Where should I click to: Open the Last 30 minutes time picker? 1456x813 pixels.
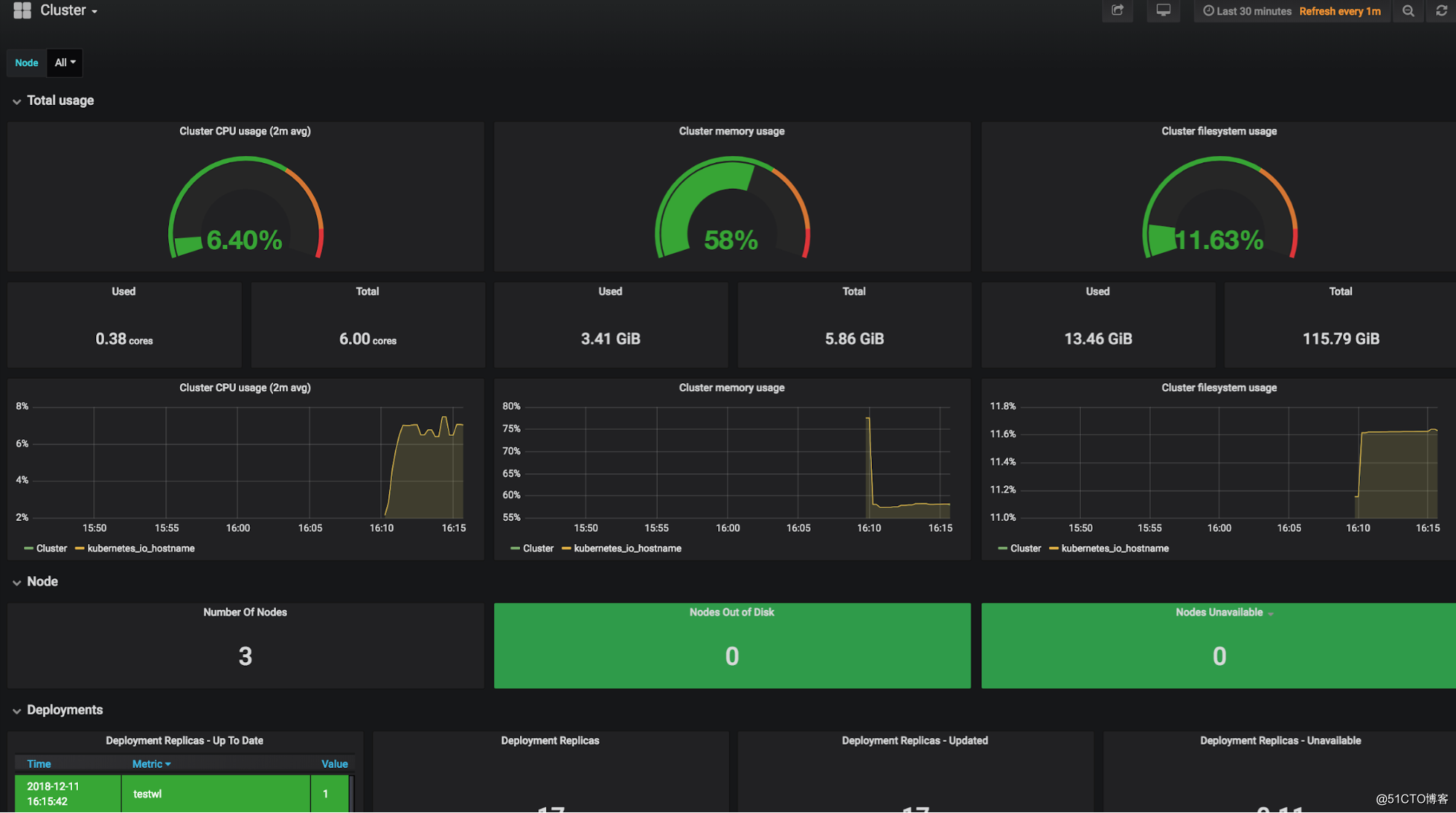pyautogui.click(x=1247, y=11)
